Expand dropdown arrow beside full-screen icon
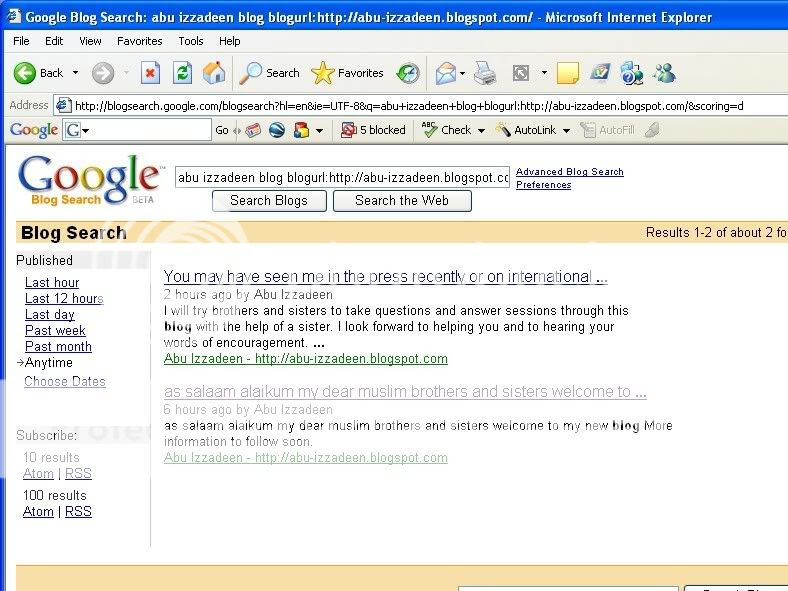Screen dimensions: 788x591 [x=544, y=73]
